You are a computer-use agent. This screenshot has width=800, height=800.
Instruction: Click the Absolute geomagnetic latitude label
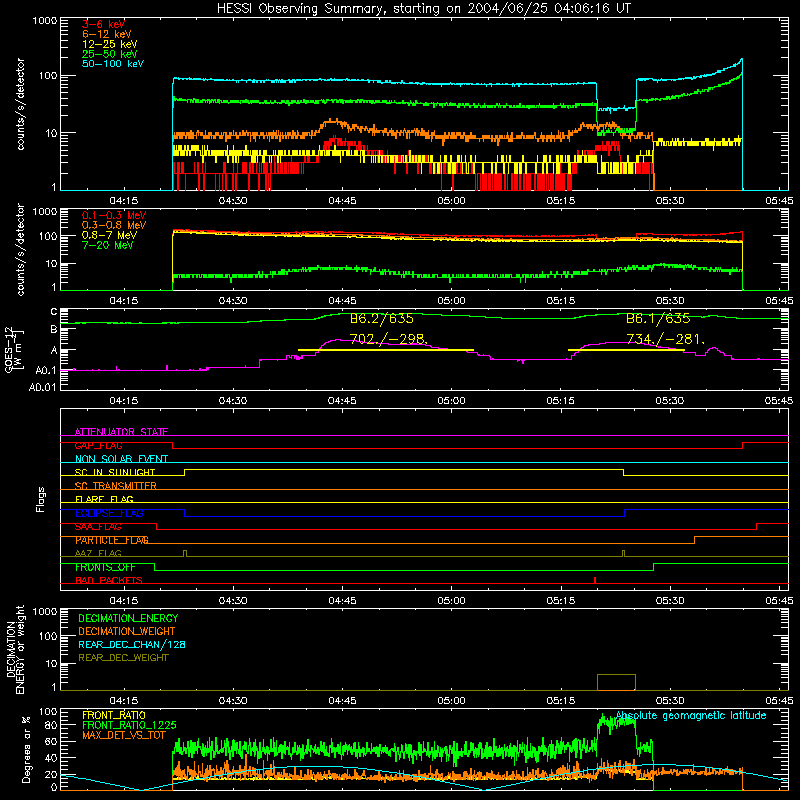(691, 716)
